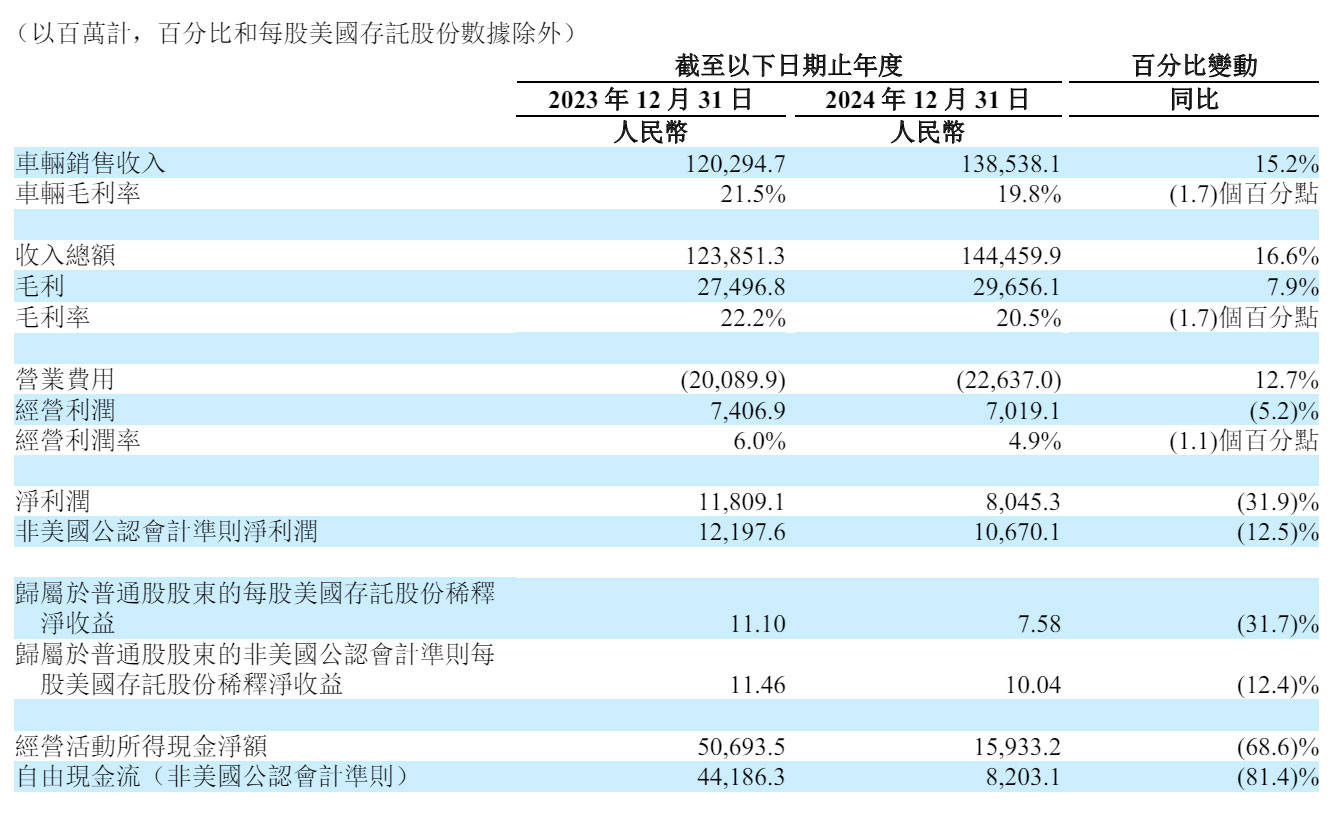This screenshot has width=1334, height=816.
Task: Click the 非美國公認會計準則淨利潤 row label
Action: (x=166, y=534)
